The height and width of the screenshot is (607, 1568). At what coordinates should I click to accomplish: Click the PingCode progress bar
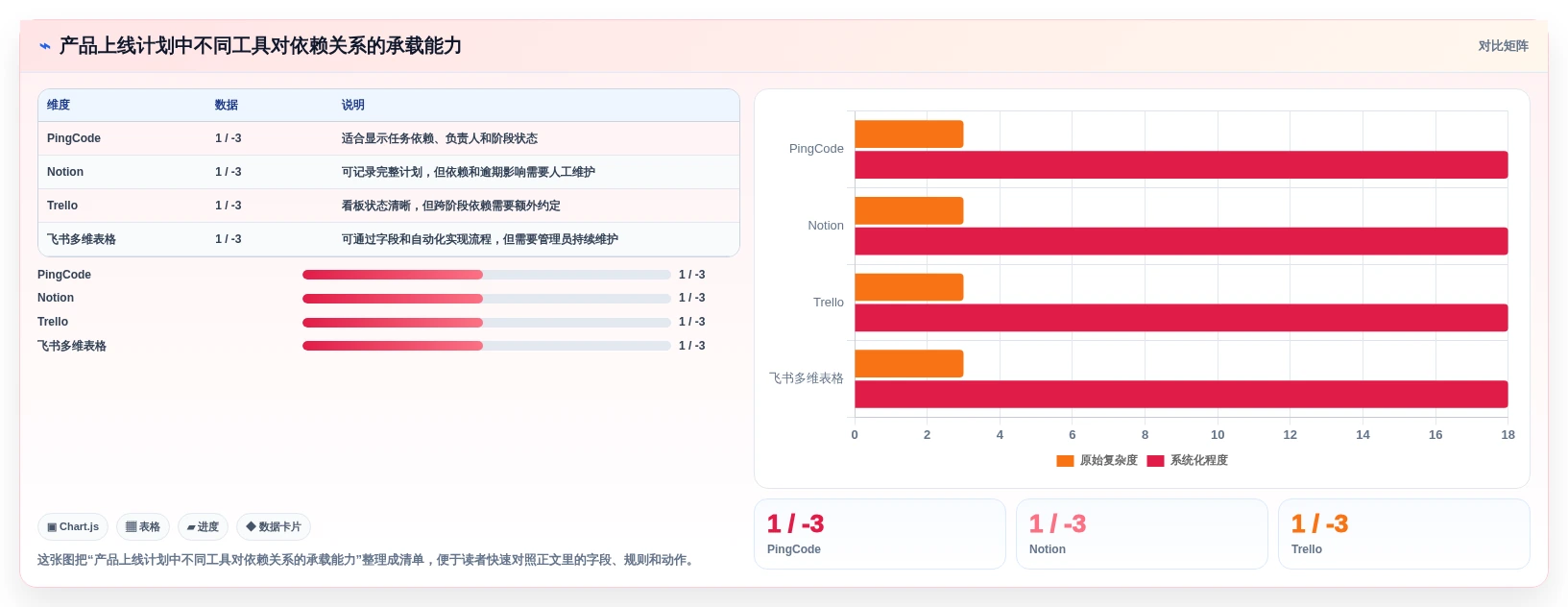click(487, 275)
